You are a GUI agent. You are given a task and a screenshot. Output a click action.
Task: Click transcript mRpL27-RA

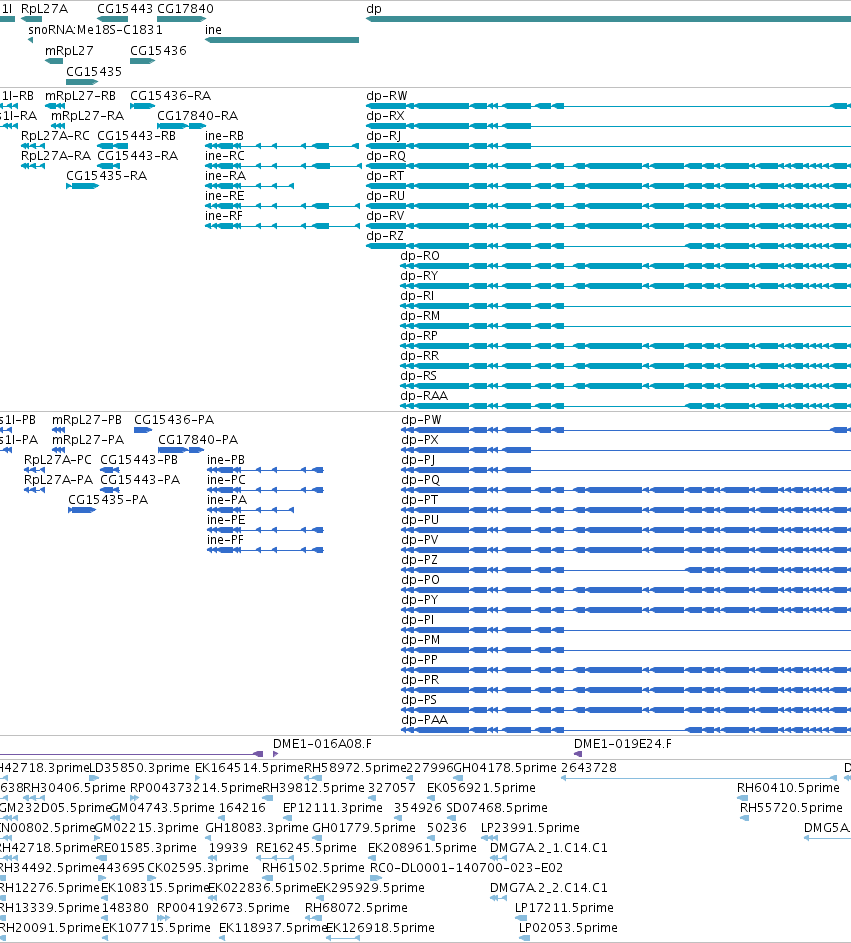[x=88, y=115]
